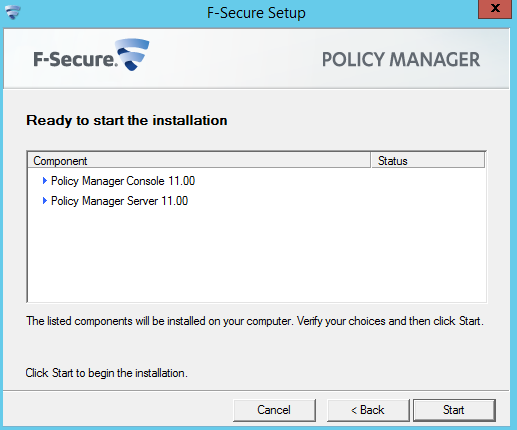Click the F-Secure wordmark in banner
Image resolution: width=517 pixels, height=430 pixels.
(75, 59)
